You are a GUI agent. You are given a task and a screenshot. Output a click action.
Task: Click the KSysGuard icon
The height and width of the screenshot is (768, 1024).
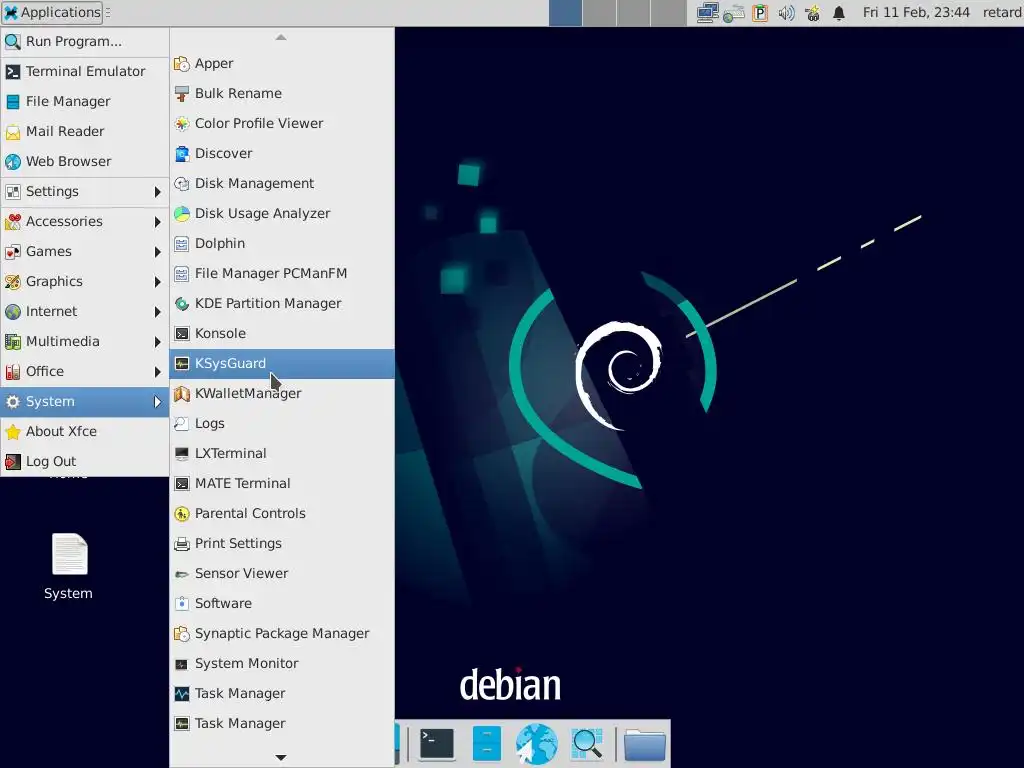pos(182,364)
